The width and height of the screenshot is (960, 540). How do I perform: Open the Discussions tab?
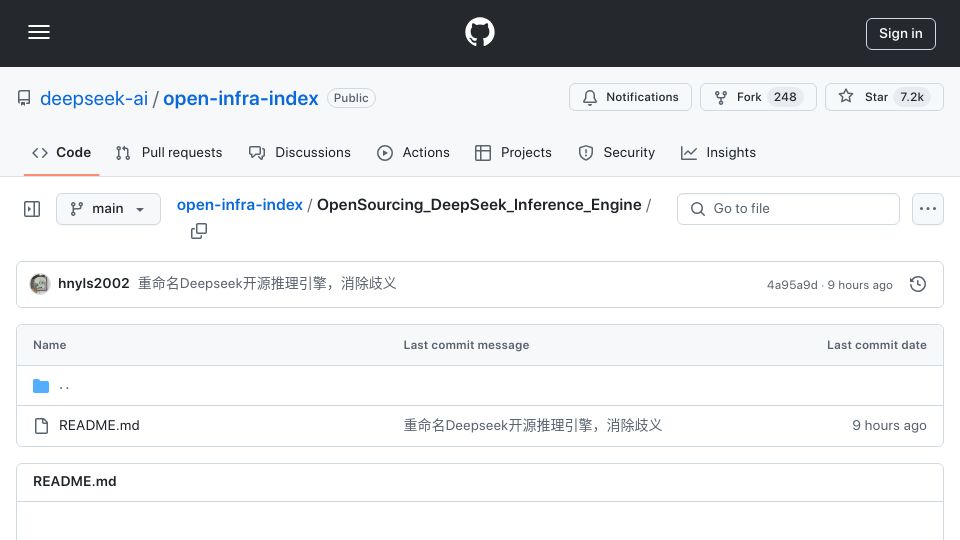pos(300,152)
